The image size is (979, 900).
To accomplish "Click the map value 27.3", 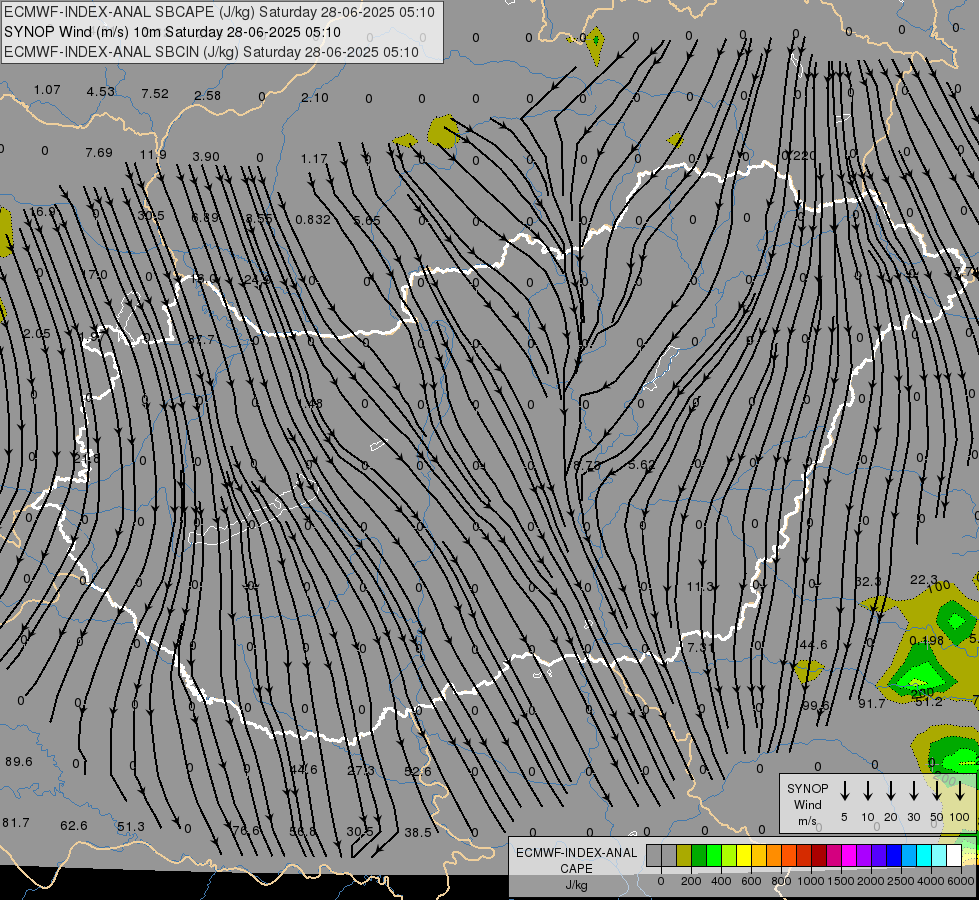I will 361,770.
